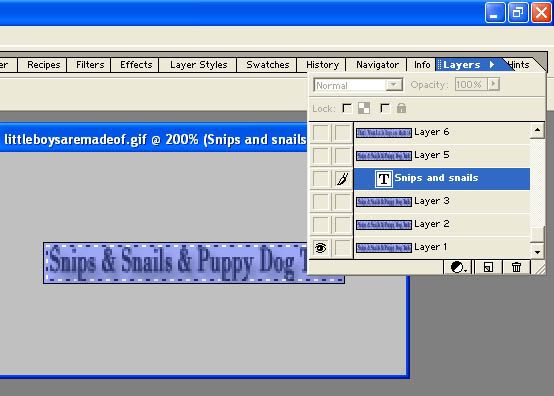
Task: Expand the Layers palette More arrow
Action: [x=491, y=65]
